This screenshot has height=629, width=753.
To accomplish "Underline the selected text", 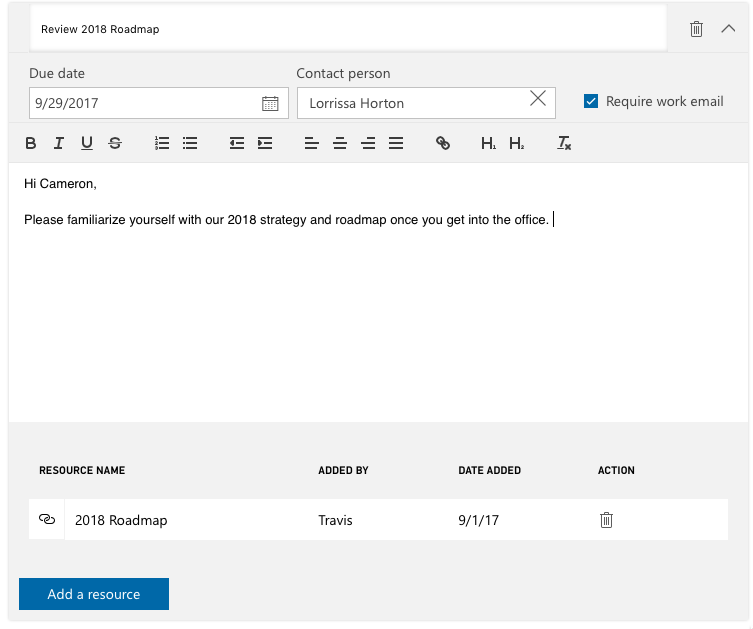I will pyautogui.click(x=87, y=144).
